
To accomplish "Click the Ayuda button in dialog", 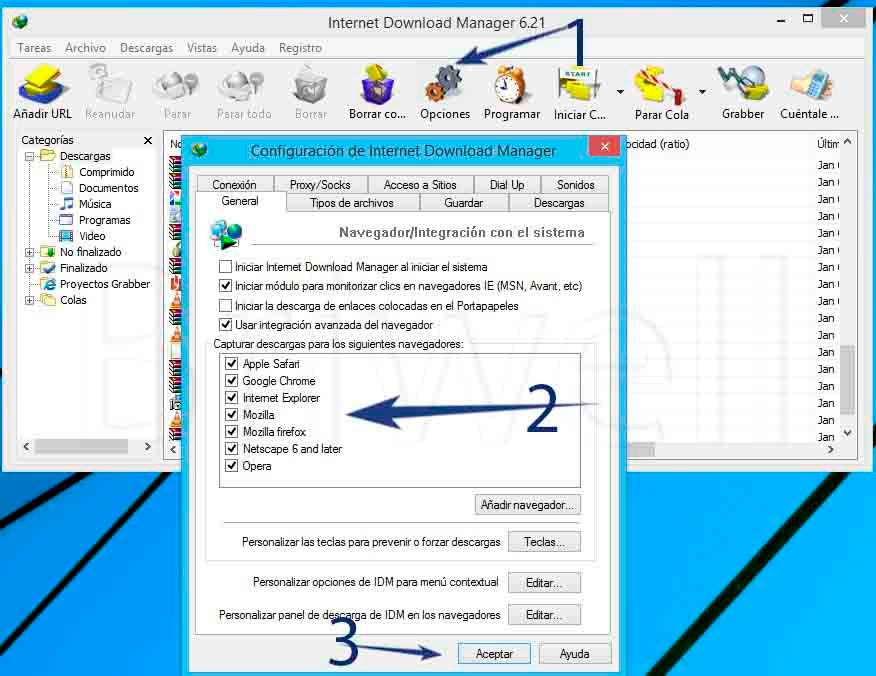I will click(x=575, y=654).
